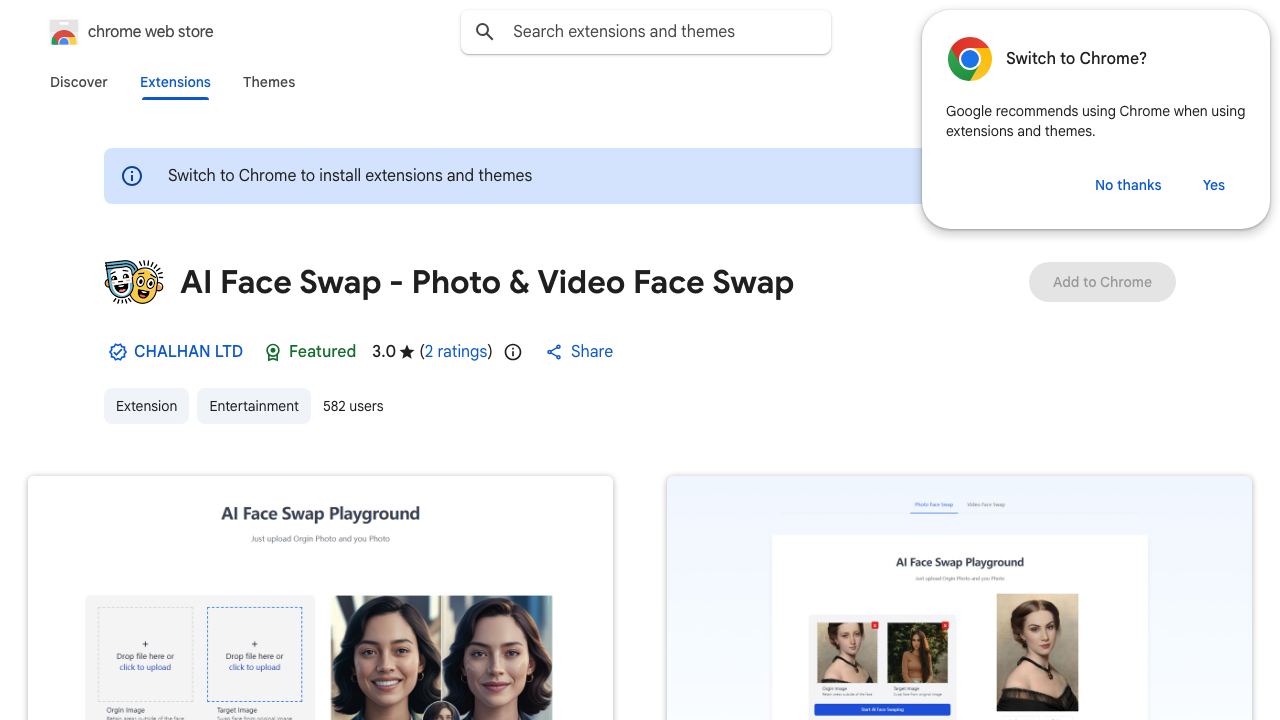Click the ratings info circle icon
This screenshot has width=1280, height=720.
[513, 352]
